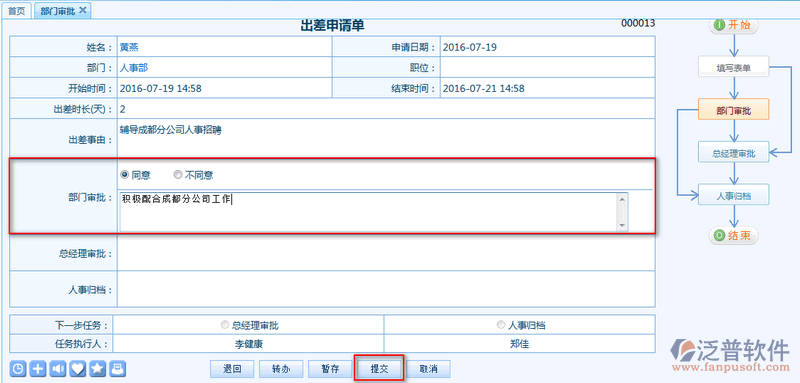Click the department value 人事部
800x383 pixels.
134,68
